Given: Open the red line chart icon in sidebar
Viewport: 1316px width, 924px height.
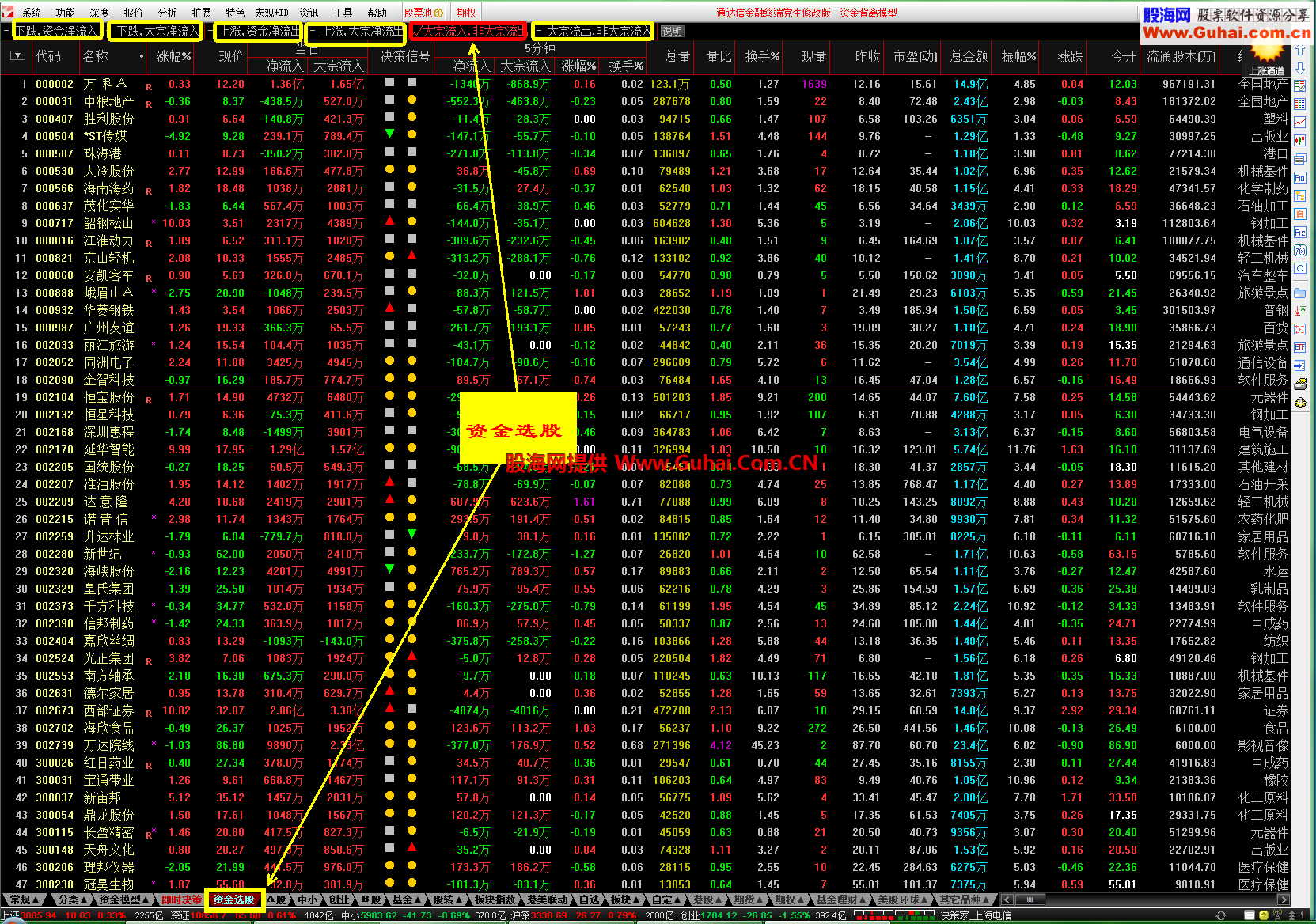Looking at the screenshot, I should coord(1300,123).
